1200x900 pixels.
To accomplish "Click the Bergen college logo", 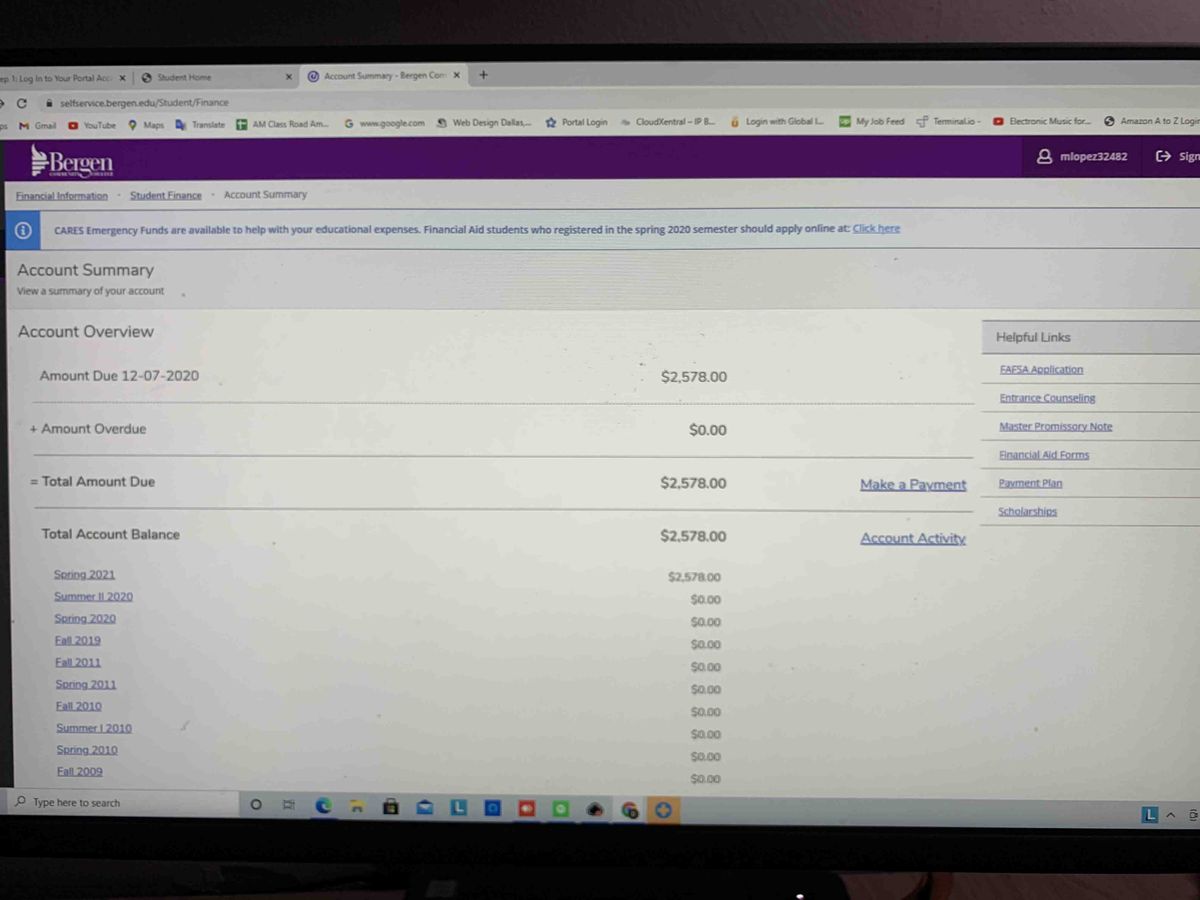I will pyautogui.click(x=72, y=160).
